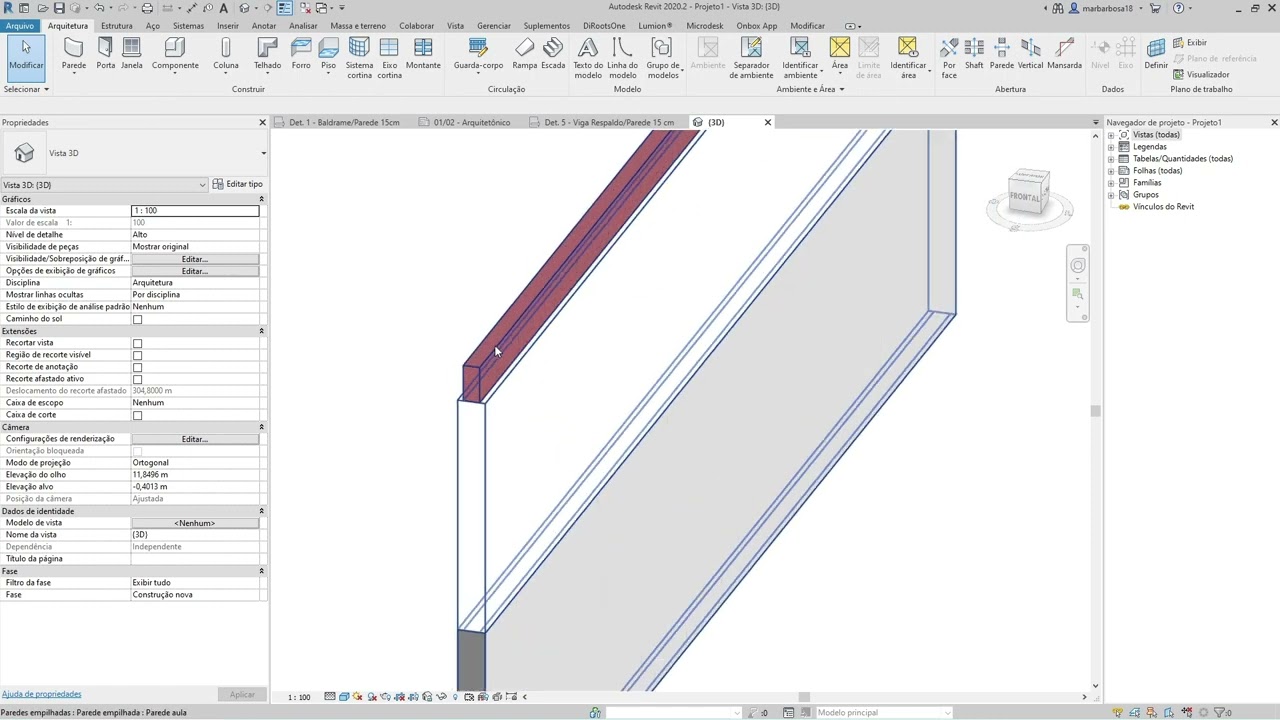Collapse the Extensões properties section
The width and height of the screenshot is (1280, 720).
(262, 331)
